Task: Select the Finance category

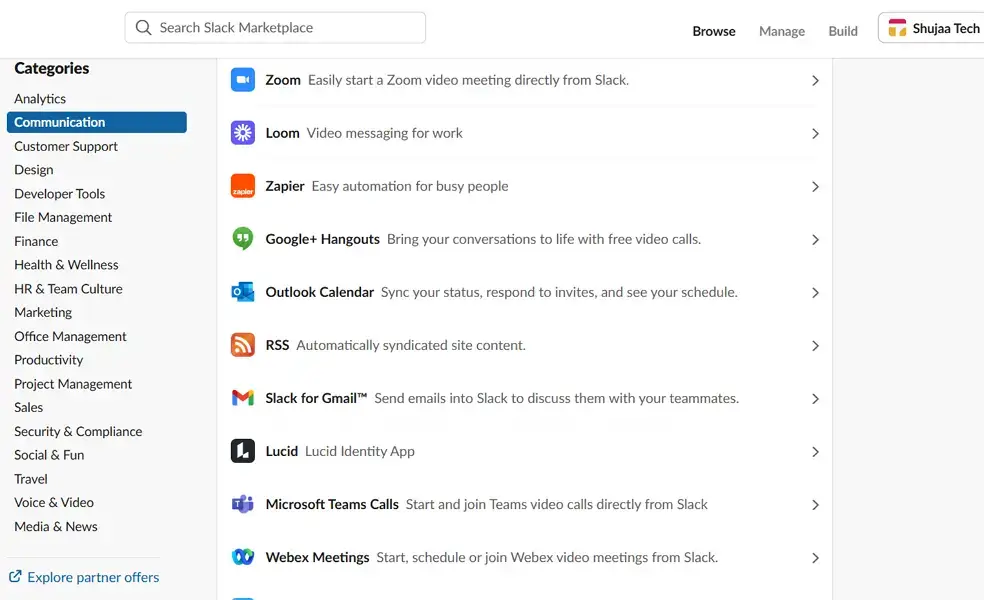Action: tap(36, 241)
